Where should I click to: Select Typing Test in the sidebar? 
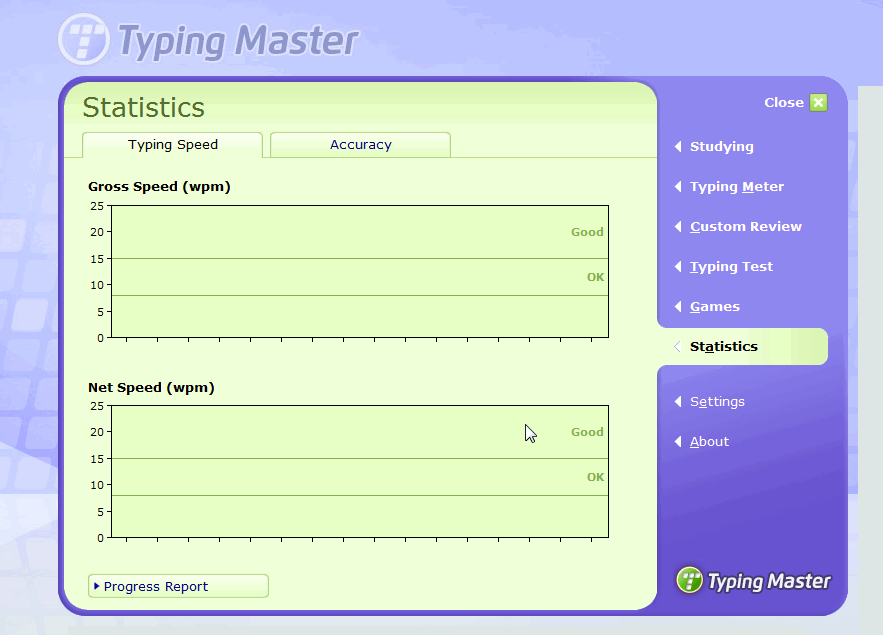(731, 266)
